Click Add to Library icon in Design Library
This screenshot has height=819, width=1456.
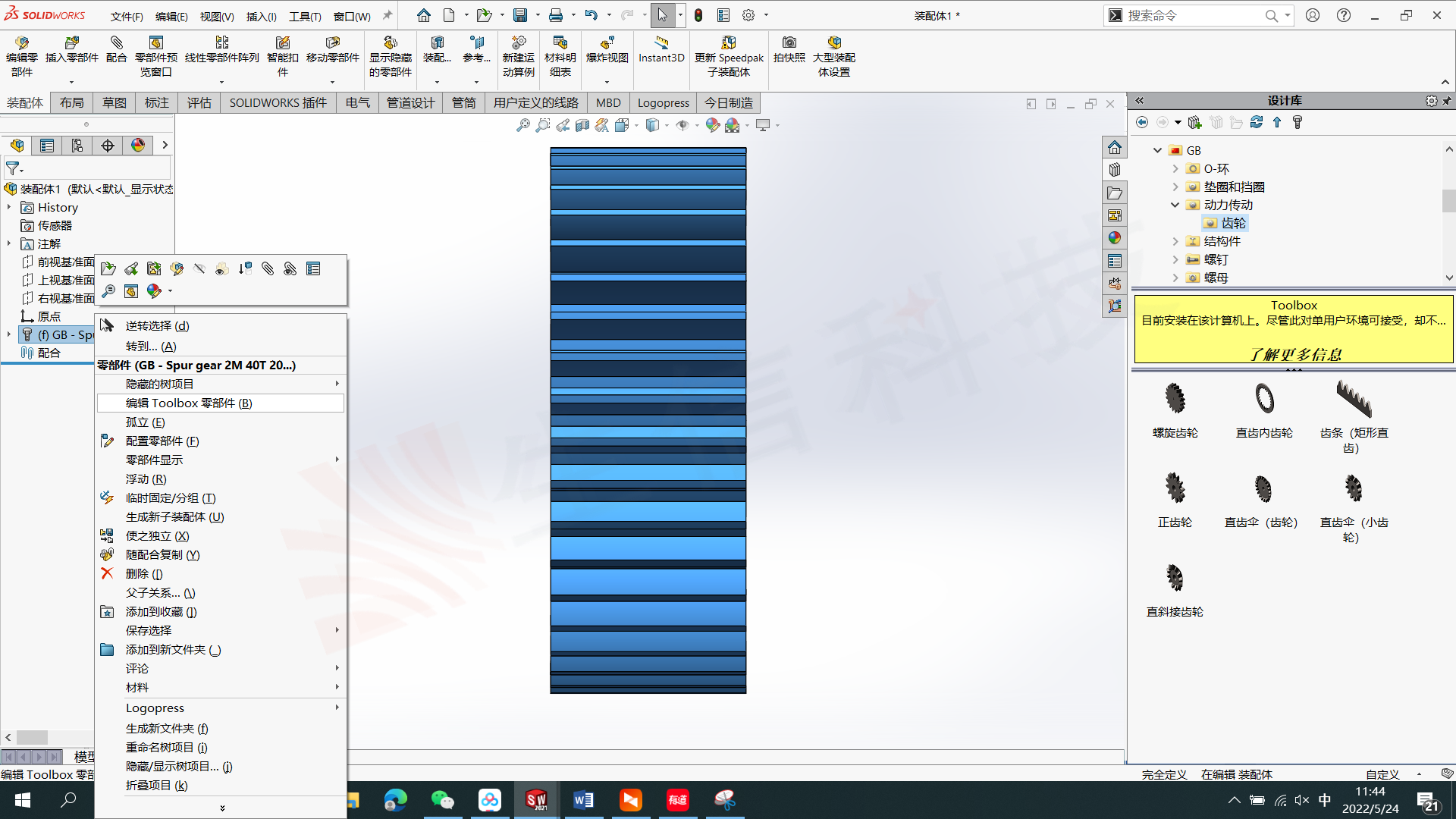1195,122
